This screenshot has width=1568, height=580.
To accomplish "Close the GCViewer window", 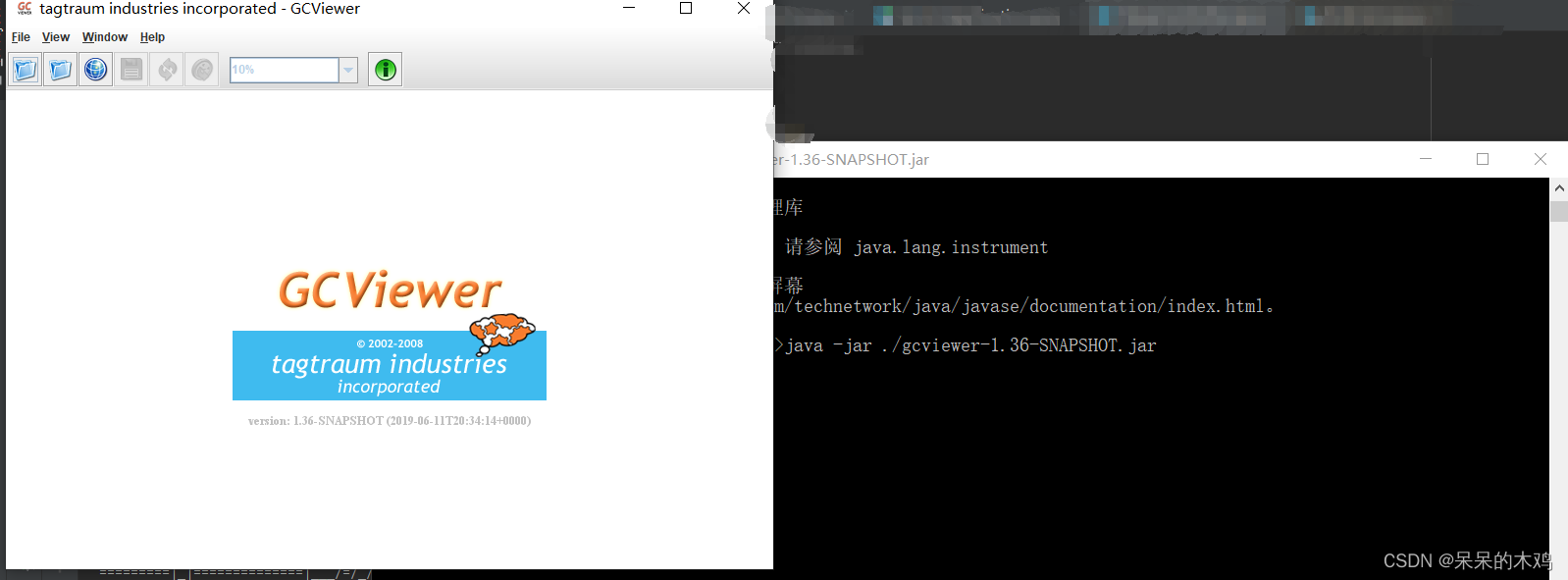I will point(744,9).
